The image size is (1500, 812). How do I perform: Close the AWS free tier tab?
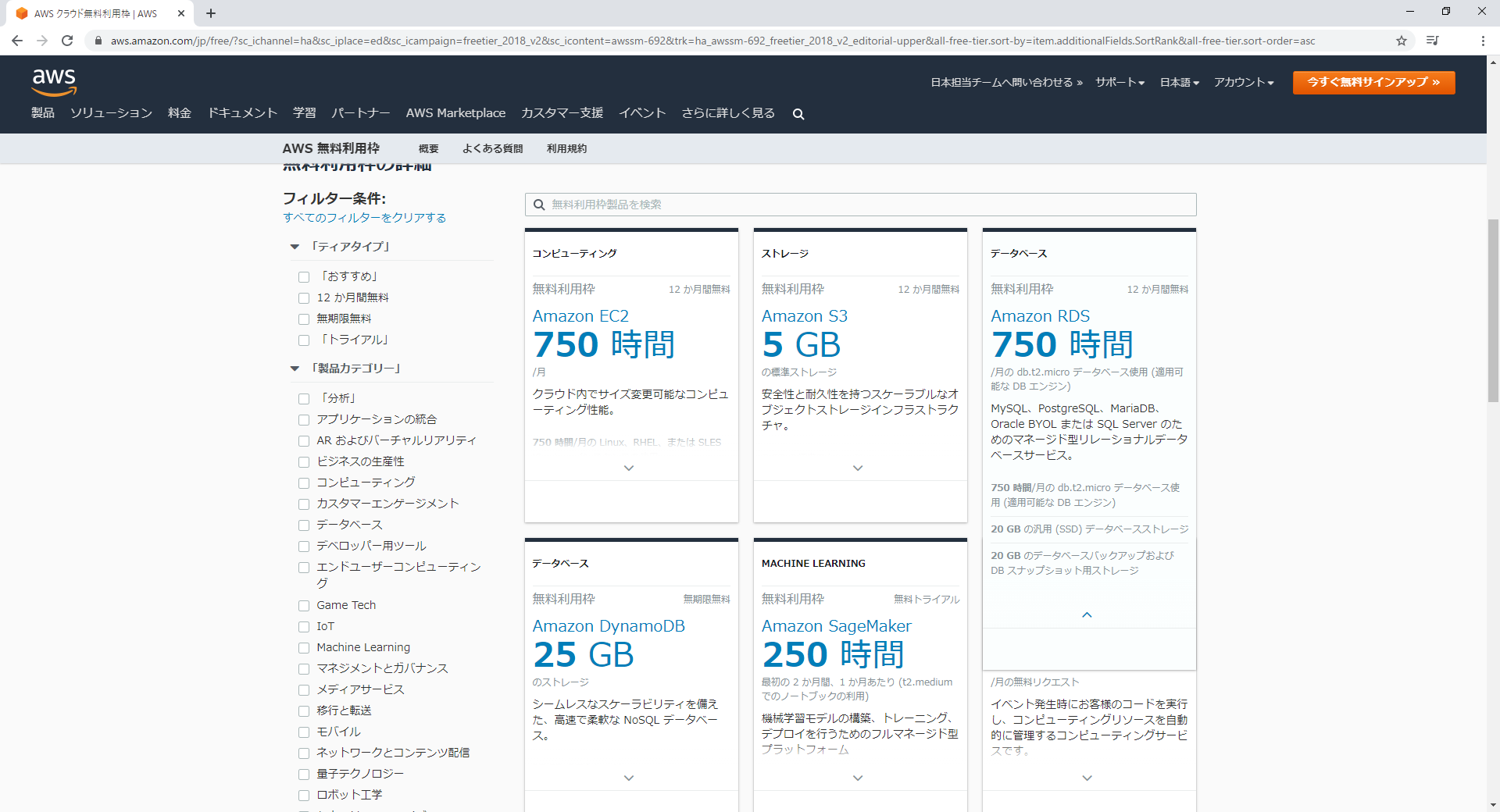[181, 13]
